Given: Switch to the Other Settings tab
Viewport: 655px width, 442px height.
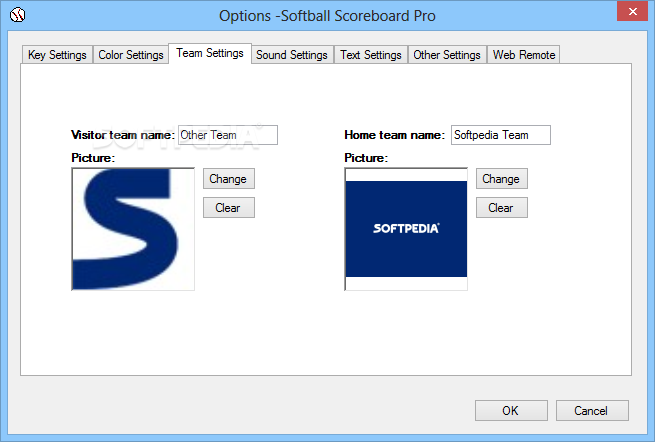Looking at the screenshot, I should (447, 55).
